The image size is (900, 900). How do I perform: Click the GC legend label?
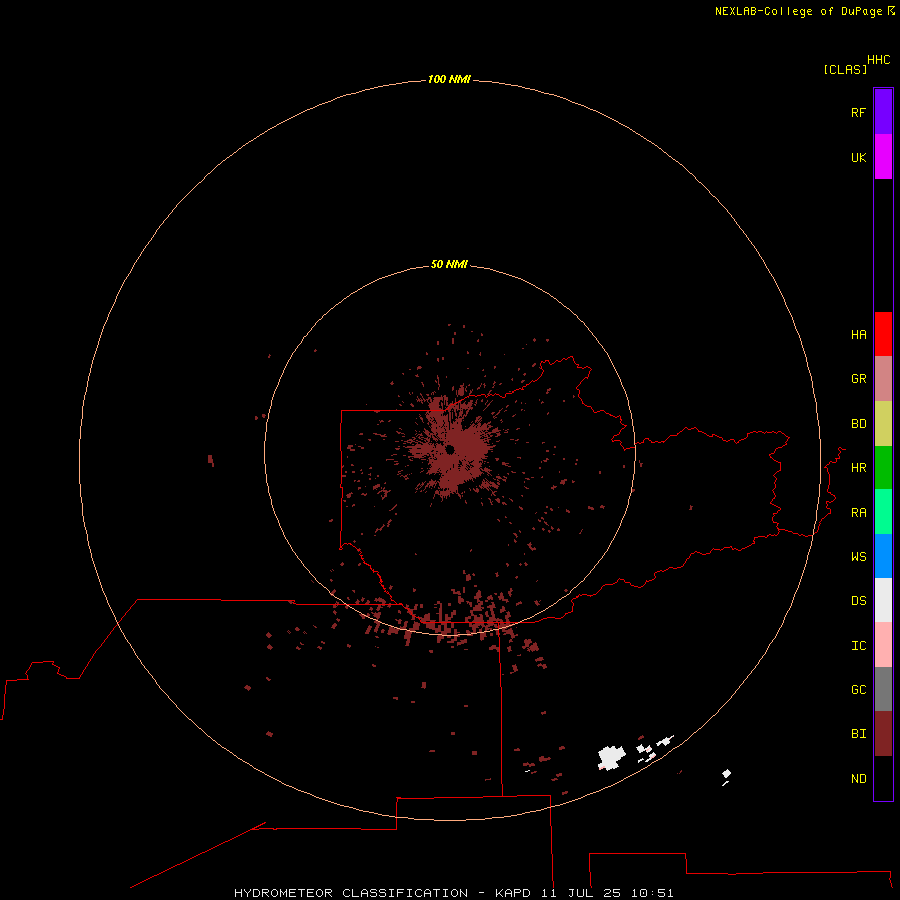click(x=858, y=689)
